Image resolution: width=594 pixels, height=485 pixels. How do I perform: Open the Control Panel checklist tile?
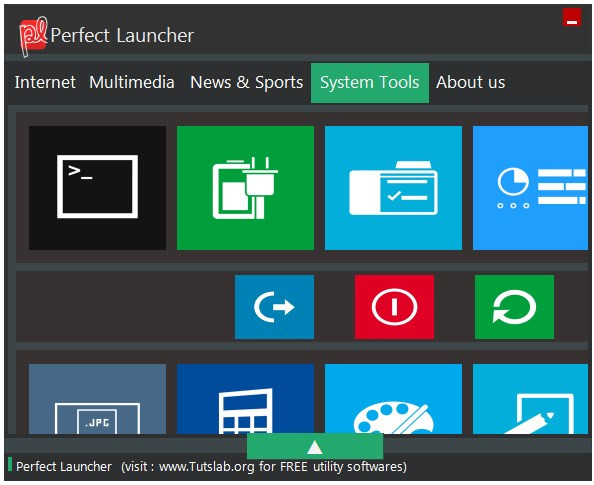coord(393,188)
